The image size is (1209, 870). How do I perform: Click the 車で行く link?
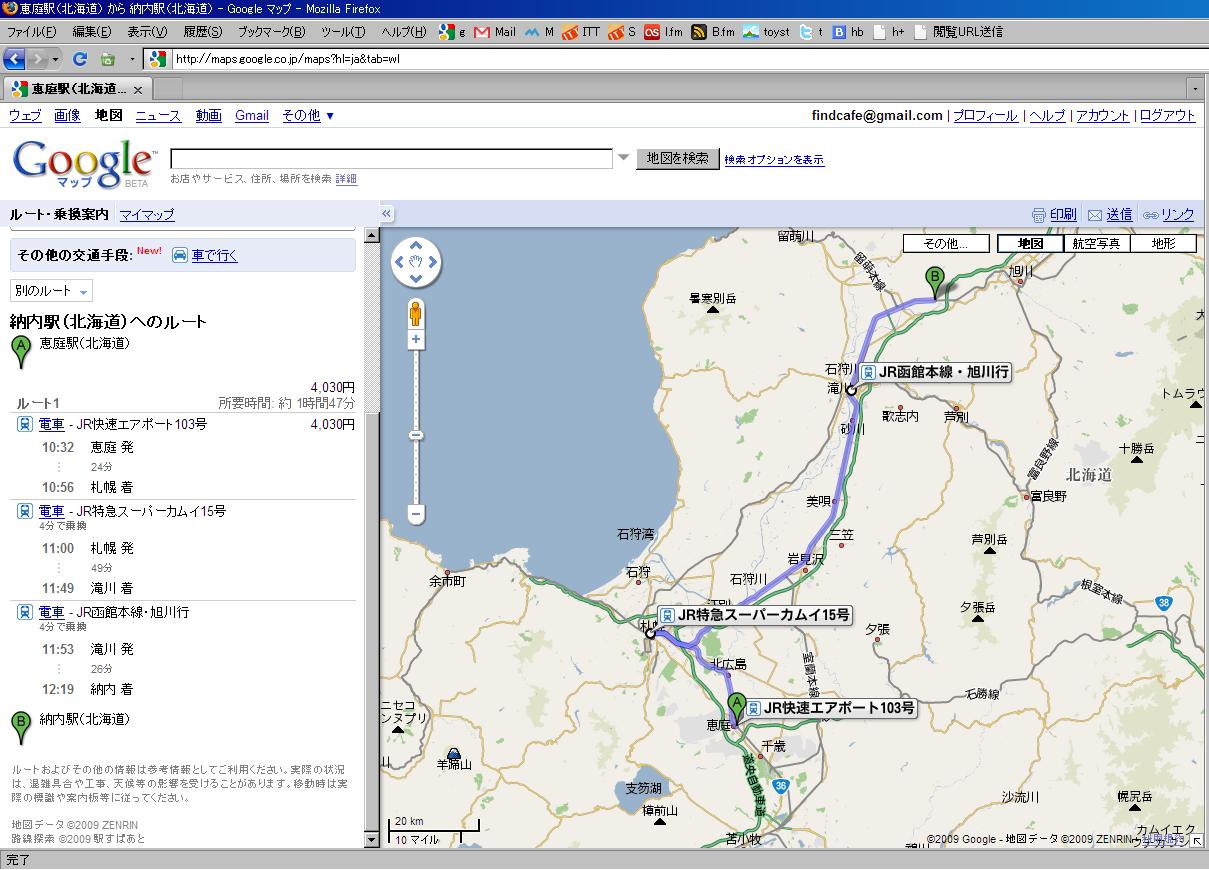pos(215,255)
